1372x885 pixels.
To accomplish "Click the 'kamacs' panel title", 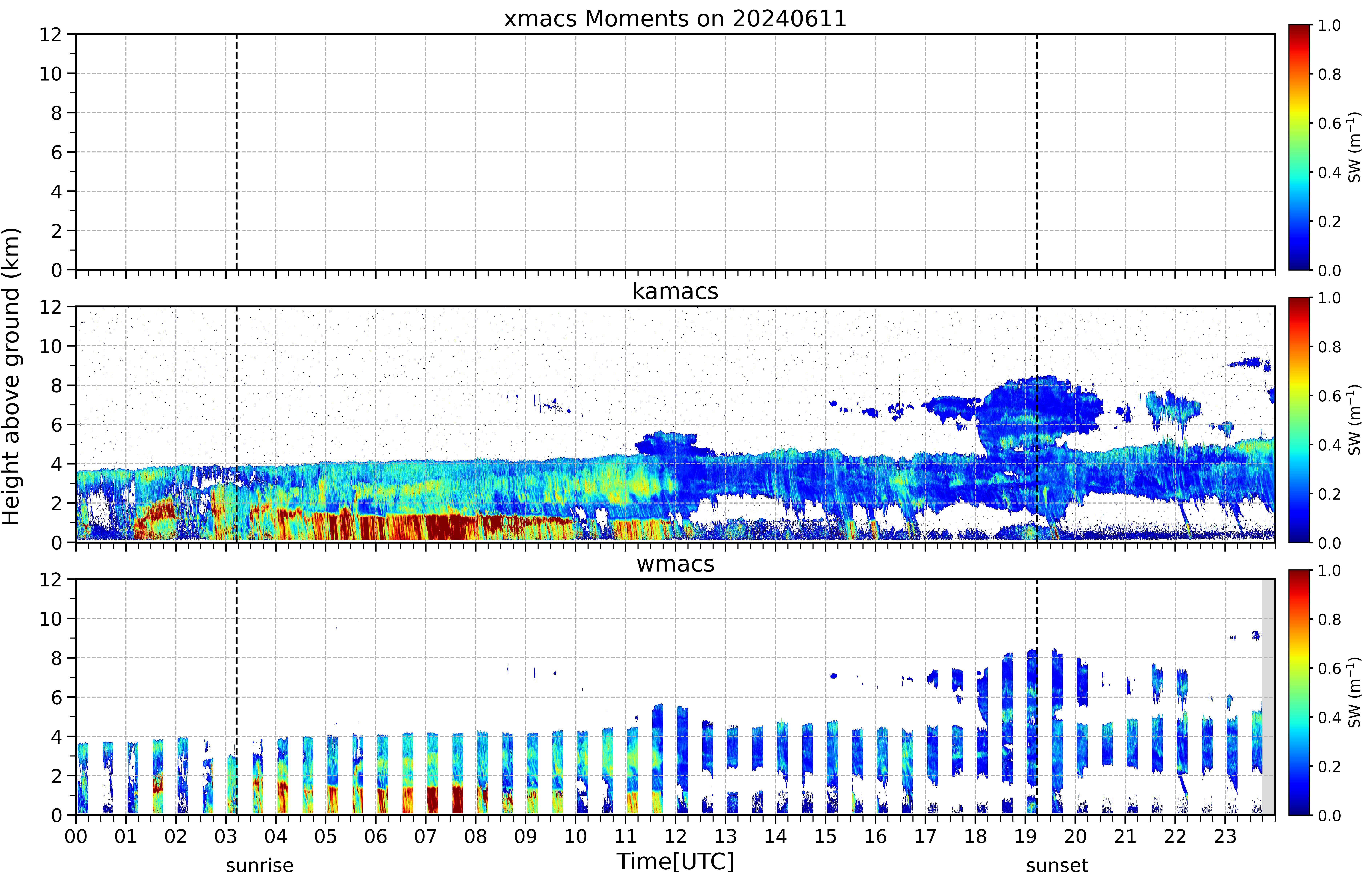I will pos(675,291).
